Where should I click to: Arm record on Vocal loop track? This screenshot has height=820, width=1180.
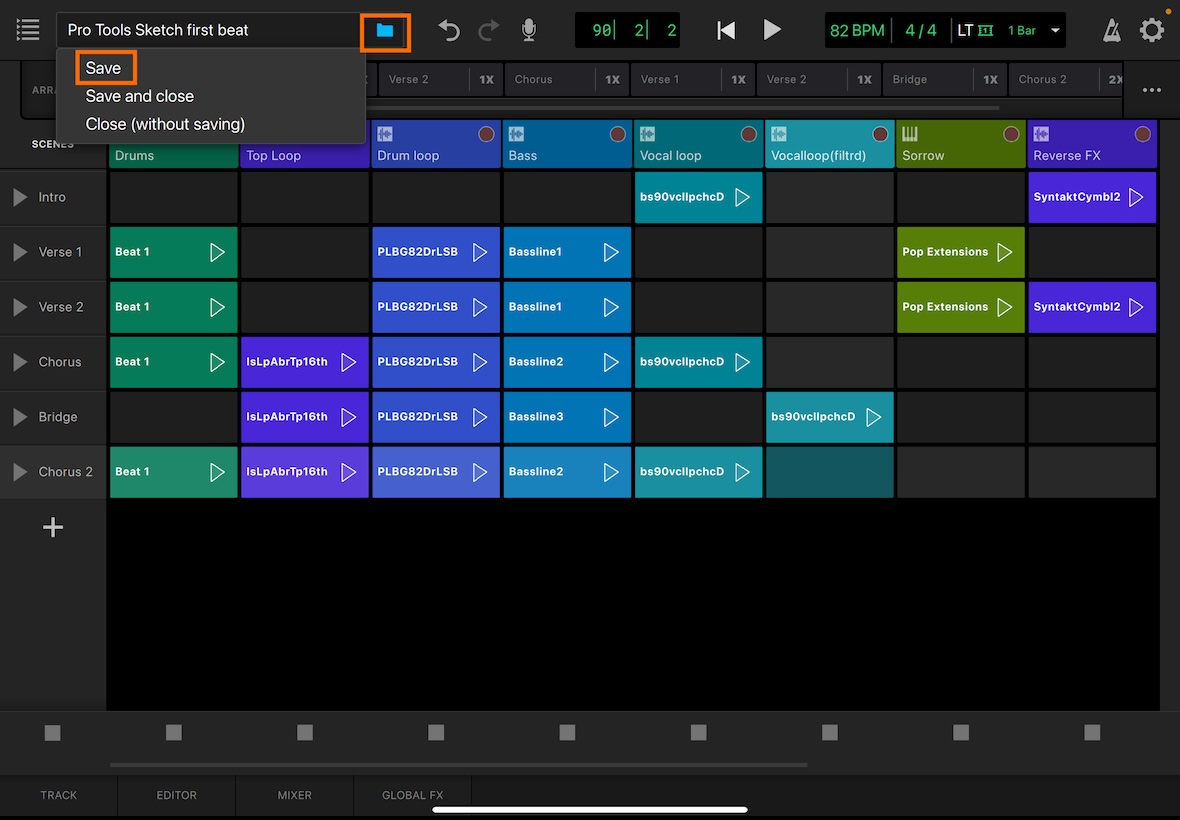tap(748, 134)
